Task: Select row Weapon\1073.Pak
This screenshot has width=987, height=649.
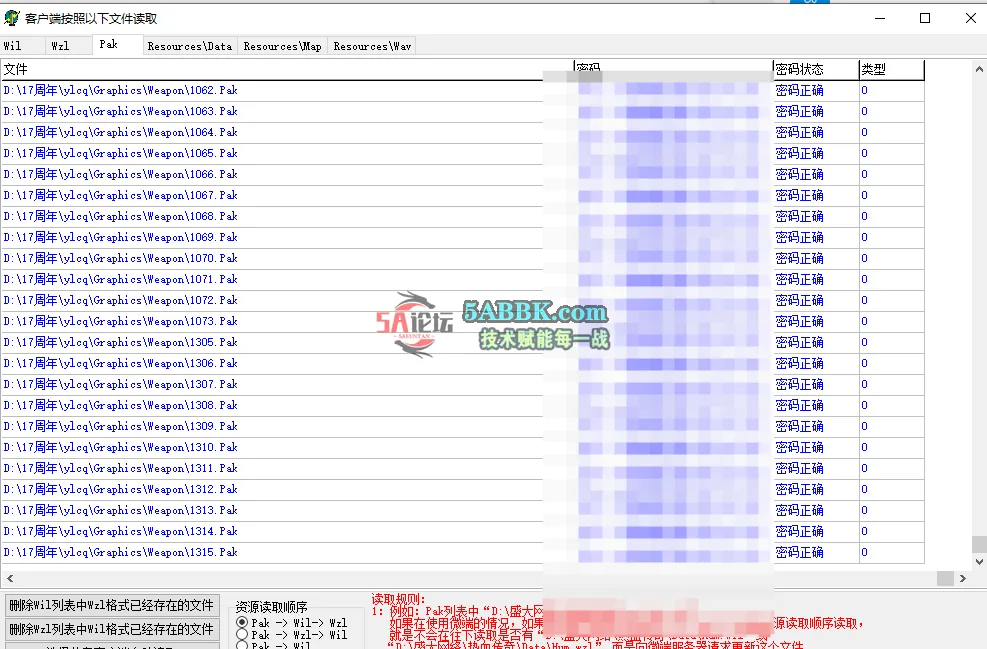Action: tap(463, 322)
